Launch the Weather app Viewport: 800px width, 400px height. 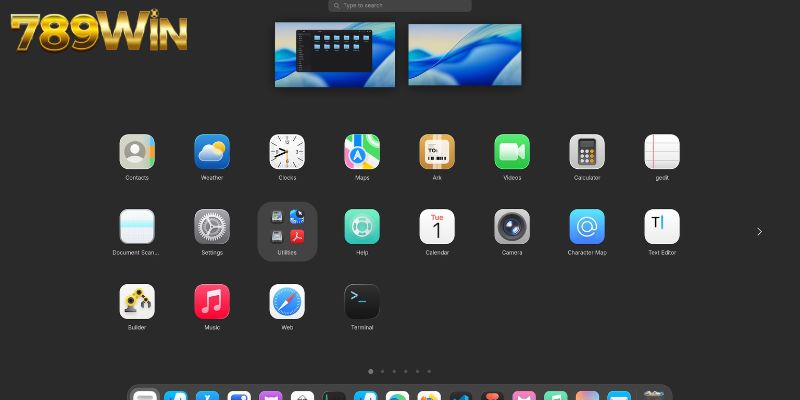[x=212, y=152]
